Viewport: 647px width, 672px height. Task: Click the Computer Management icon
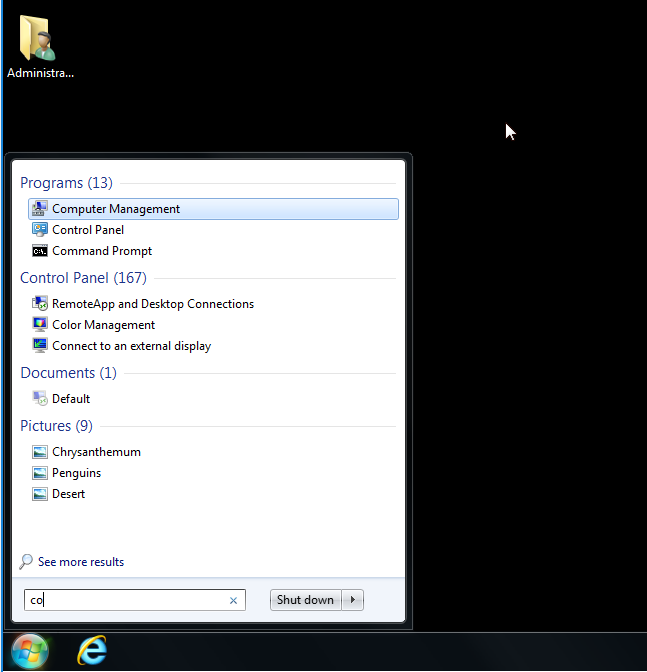pos(40,209)
